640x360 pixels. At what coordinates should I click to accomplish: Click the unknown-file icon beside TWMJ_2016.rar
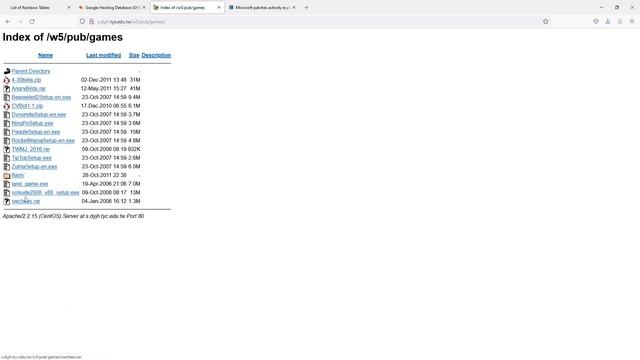(7, 149)
